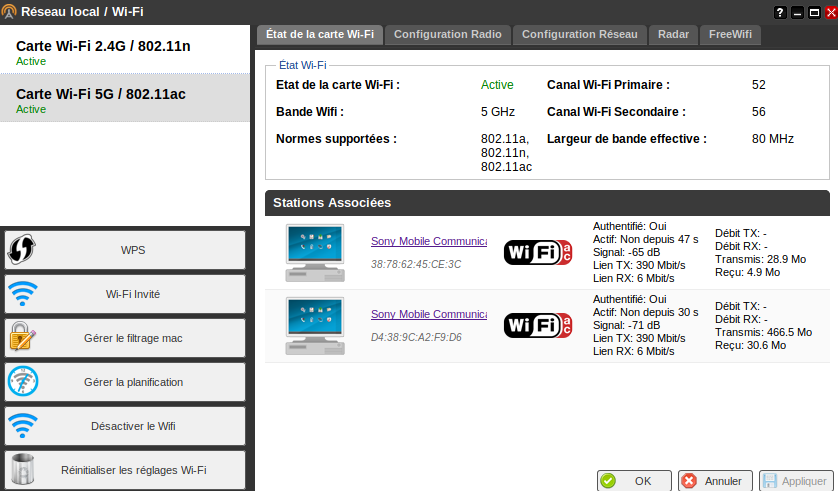
Task: Click the second station's WiFi ac badge
Action: pos(538,325)
